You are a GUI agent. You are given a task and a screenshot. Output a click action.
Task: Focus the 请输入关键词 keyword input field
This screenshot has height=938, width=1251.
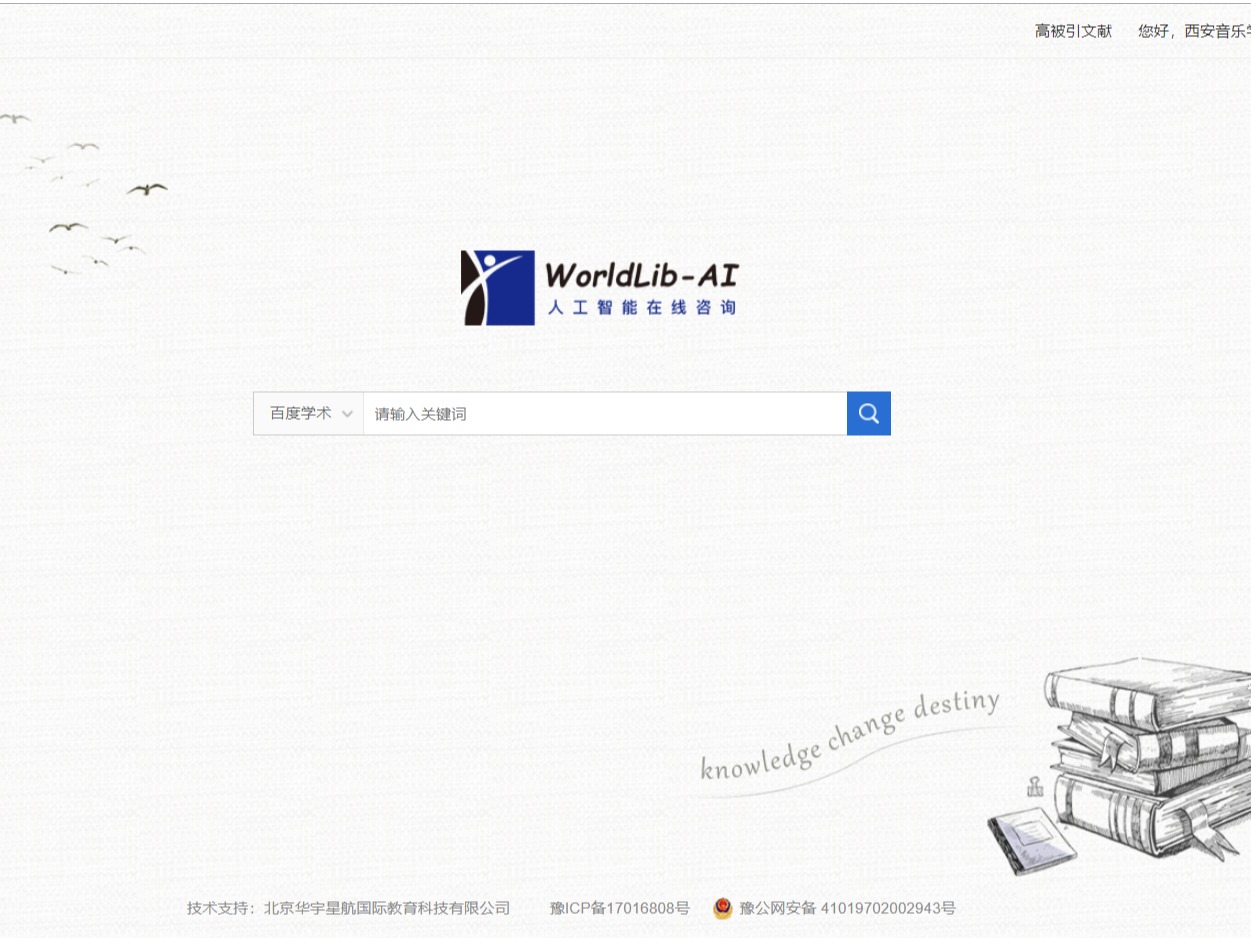605,413
